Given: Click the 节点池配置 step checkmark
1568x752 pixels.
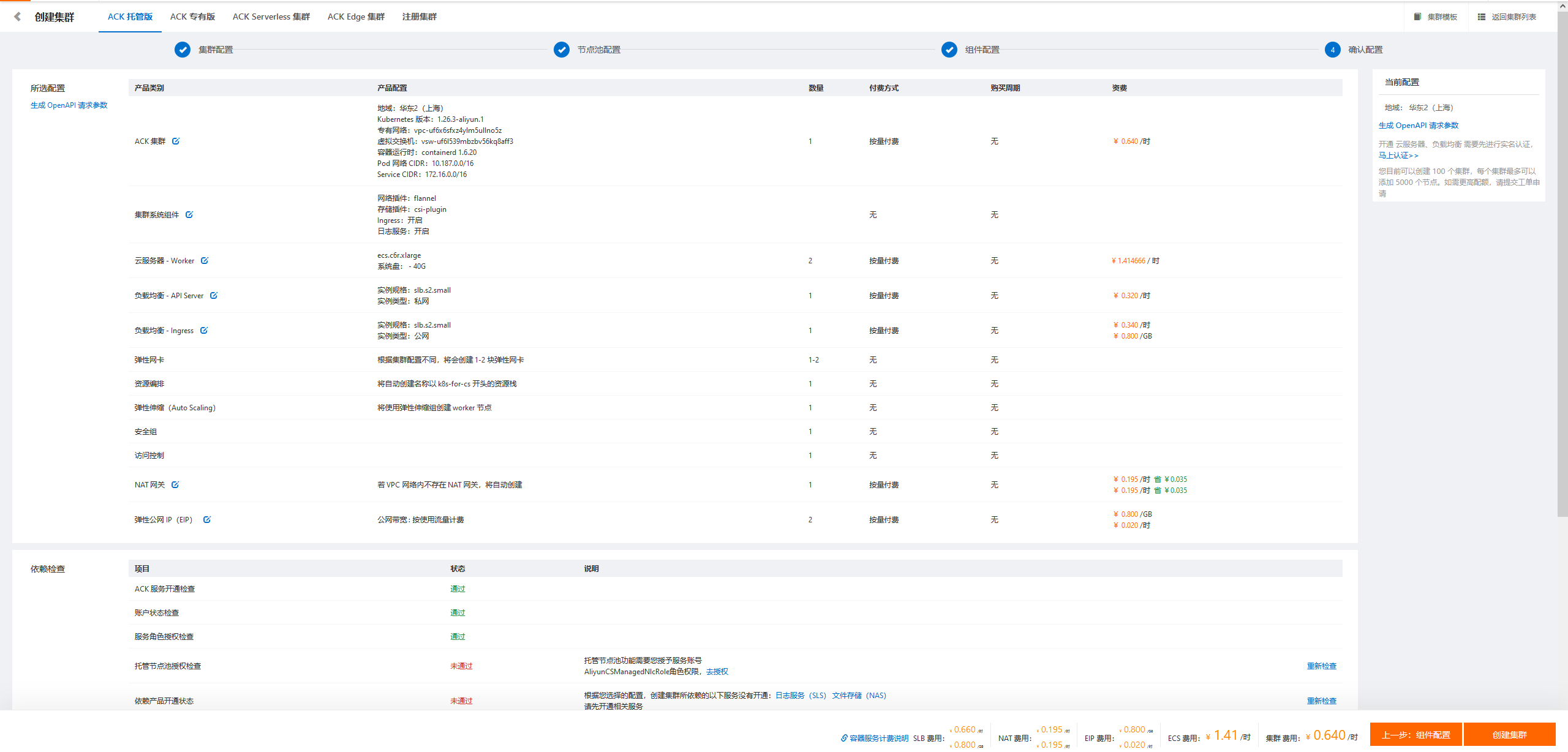Looking at the screenshot, I should click(562, 50).
